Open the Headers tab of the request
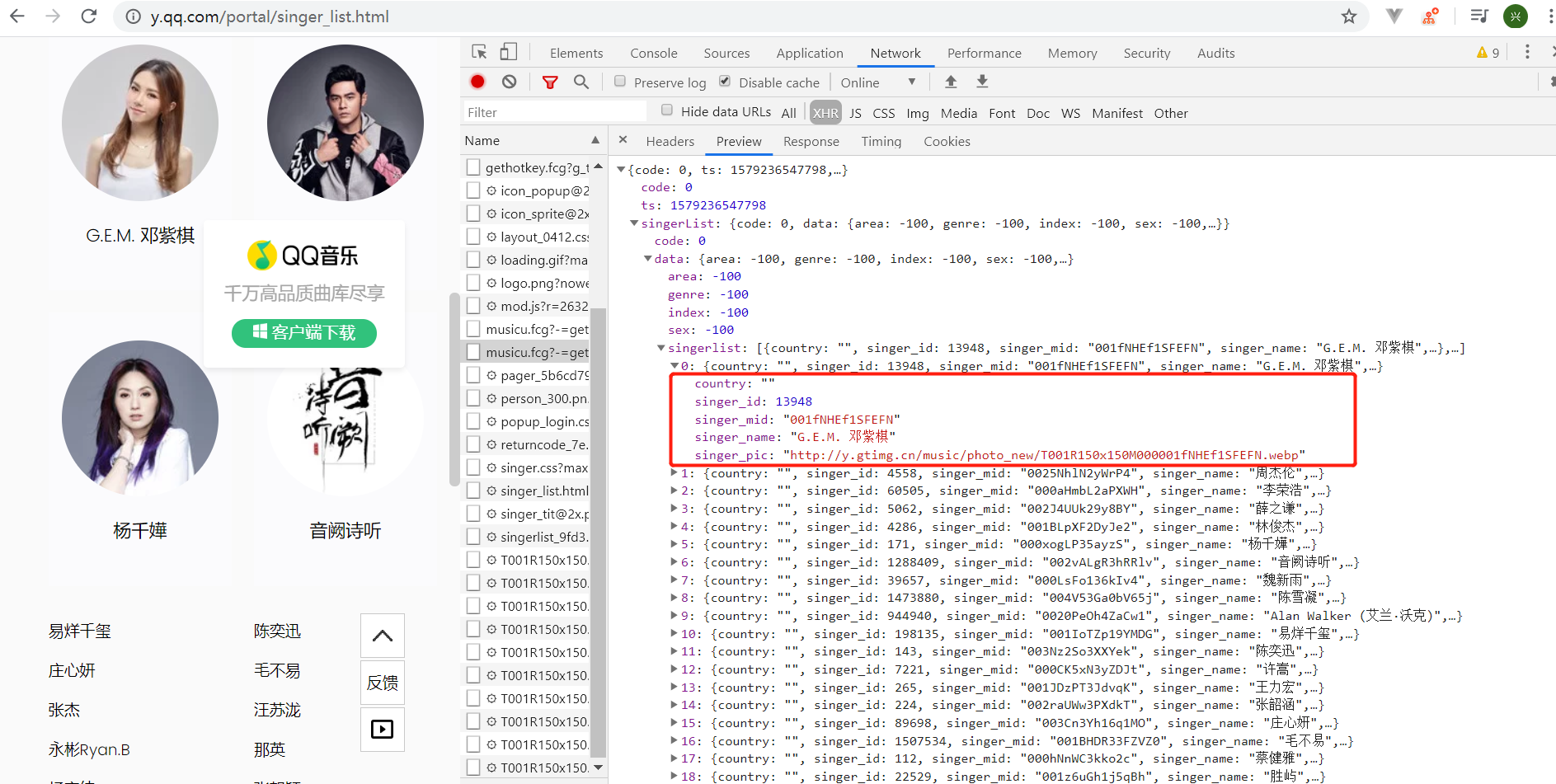The image size is (1556, 784). point(670,141)
